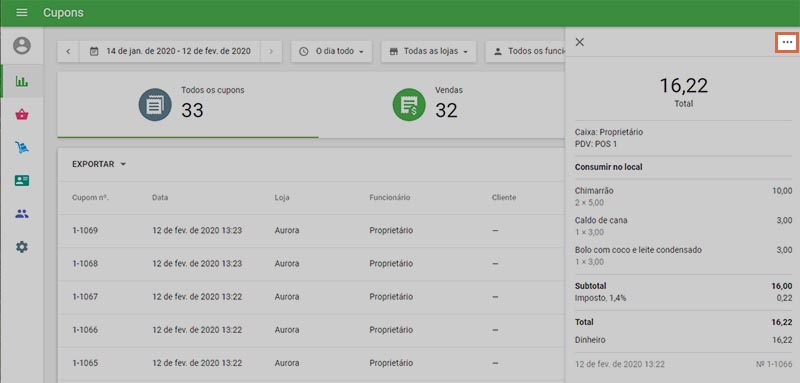Click the Nº 1-1066 receipt number
Image resolution: width=800 pixels, height=383 pixels.
coord(774,365)
